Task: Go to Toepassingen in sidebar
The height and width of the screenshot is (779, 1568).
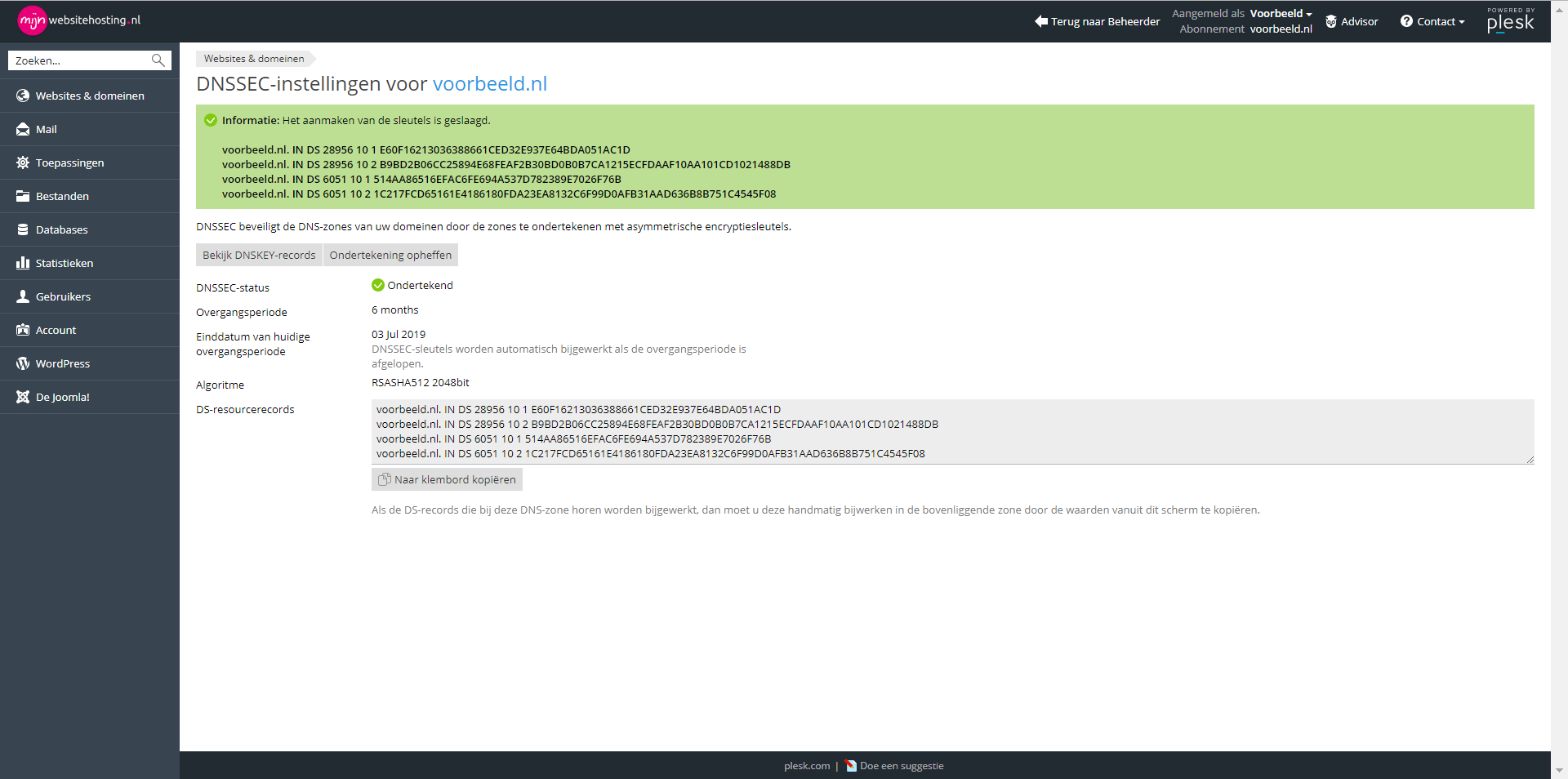Action: (90, 162)
